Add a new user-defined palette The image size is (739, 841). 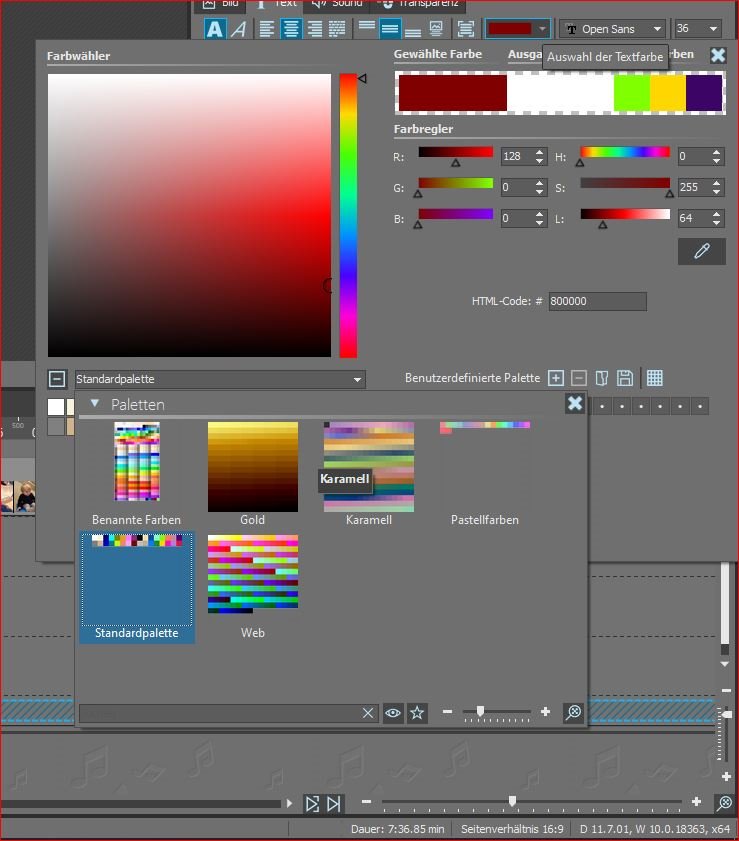click(557, 378)
